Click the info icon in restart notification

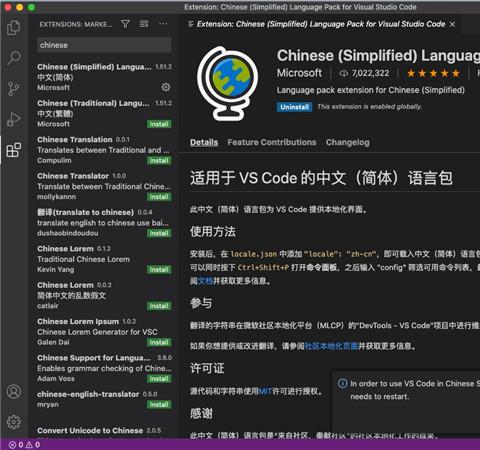(342, 384)
